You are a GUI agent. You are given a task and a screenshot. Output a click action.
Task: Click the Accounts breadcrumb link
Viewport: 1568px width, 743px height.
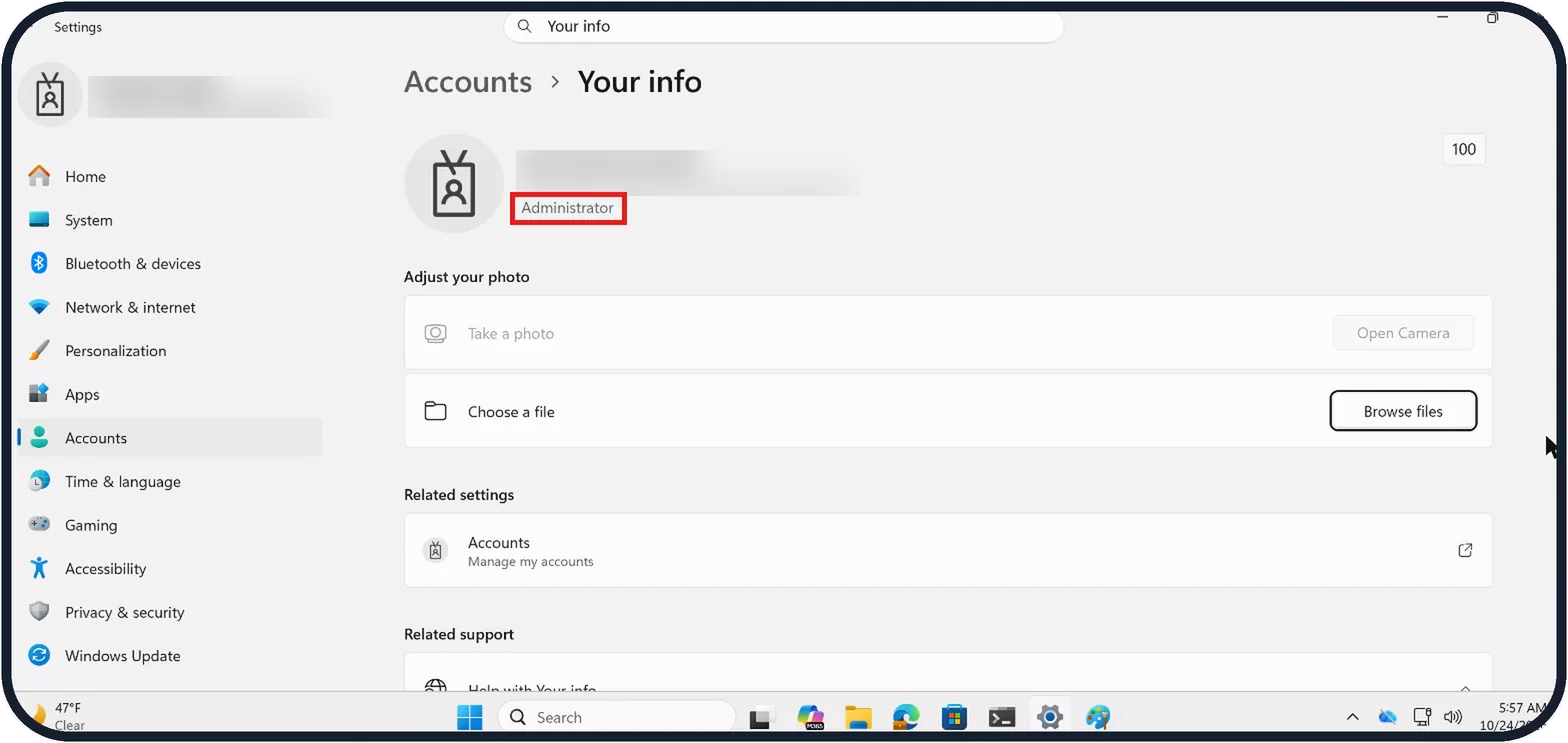click(x=468, y=81)
